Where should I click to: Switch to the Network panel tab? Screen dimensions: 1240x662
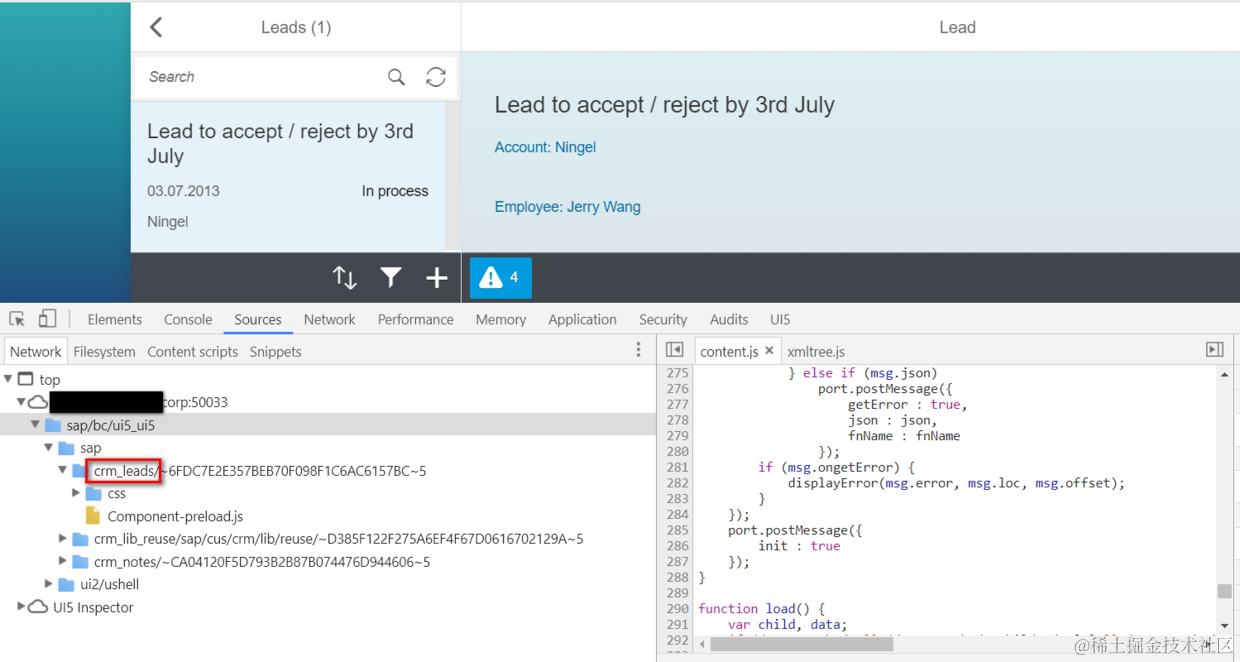coord(330,319)
